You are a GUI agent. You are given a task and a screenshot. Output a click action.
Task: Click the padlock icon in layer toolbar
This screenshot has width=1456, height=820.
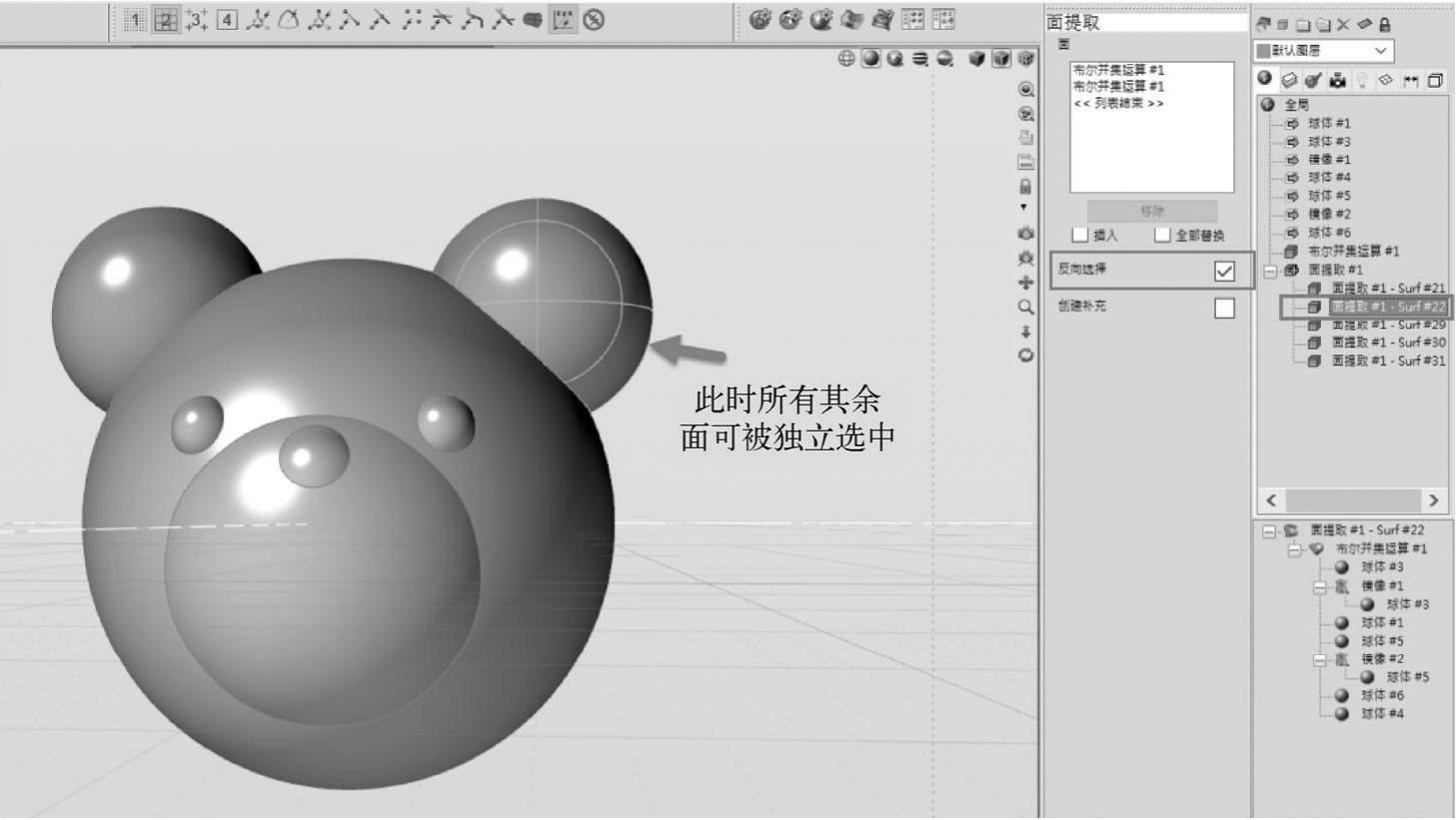(1385, 25)
